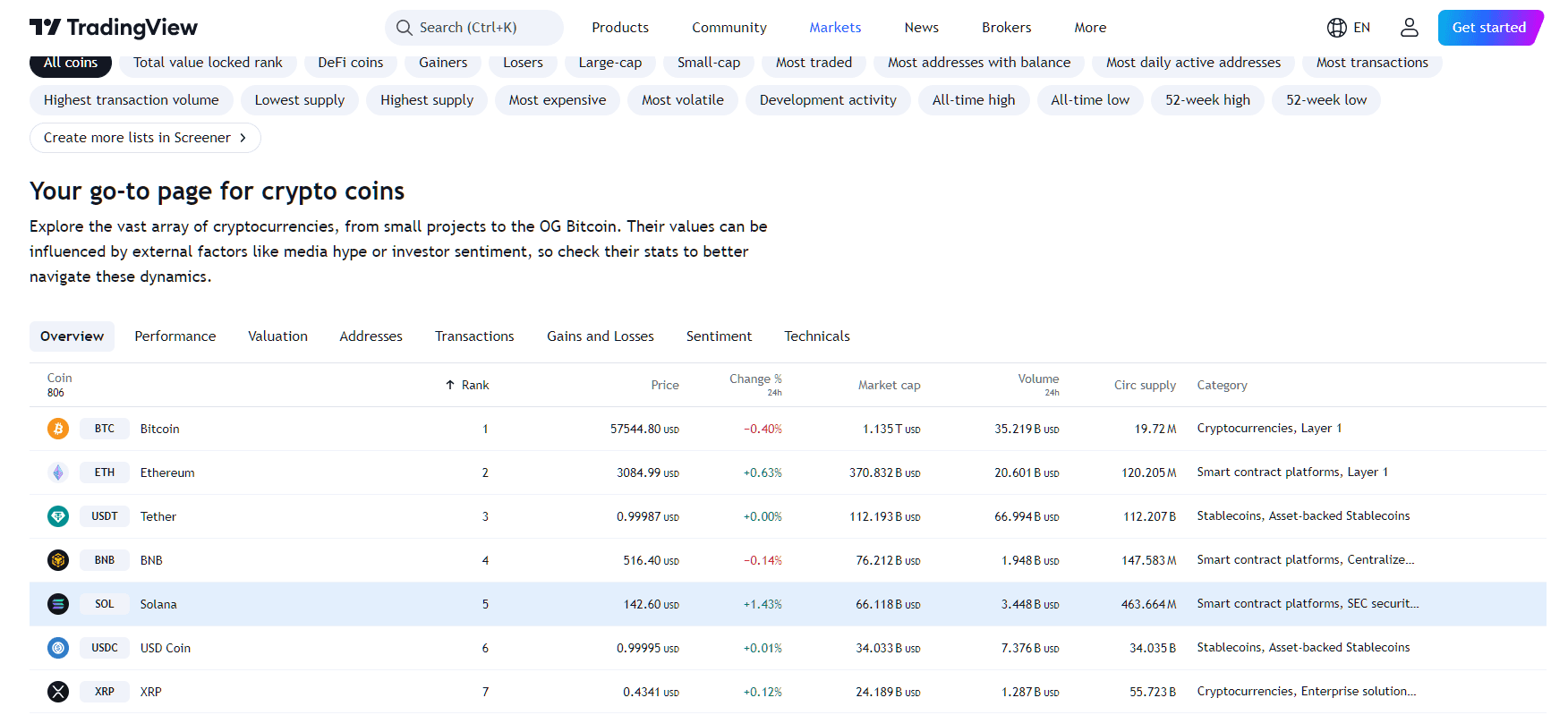Select the Gainers chip
The height and width of the screenshot is (715, 1568).
coord(443,63)
